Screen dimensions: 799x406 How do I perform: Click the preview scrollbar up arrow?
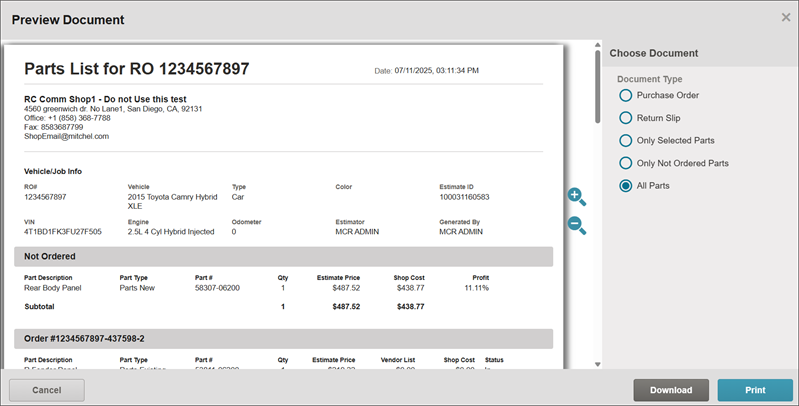point(598,46)
